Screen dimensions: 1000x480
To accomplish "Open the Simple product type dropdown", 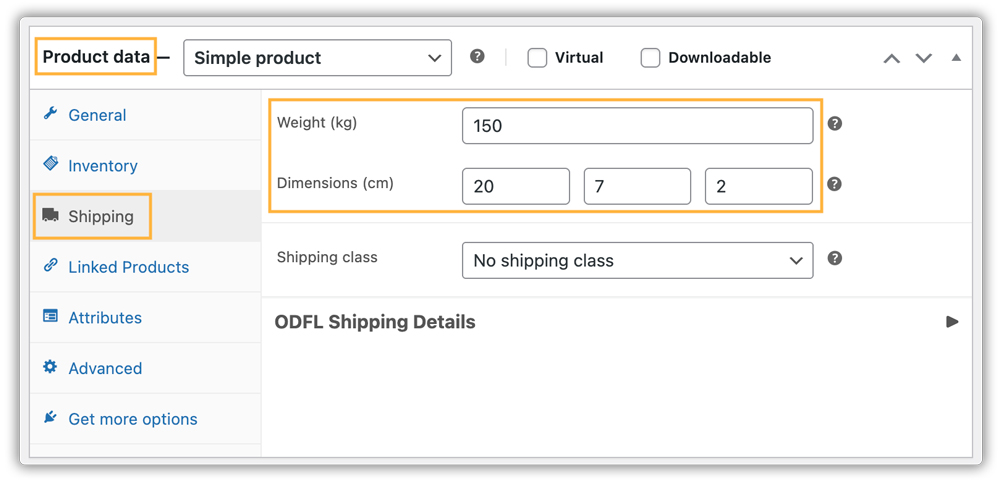I will (318, 58).
